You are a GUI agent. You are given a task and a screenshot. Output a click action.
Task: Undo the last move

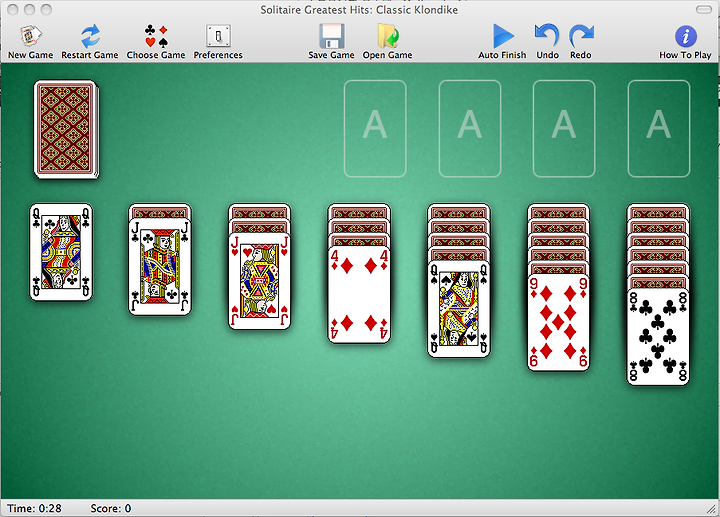[x=547, y=42]
